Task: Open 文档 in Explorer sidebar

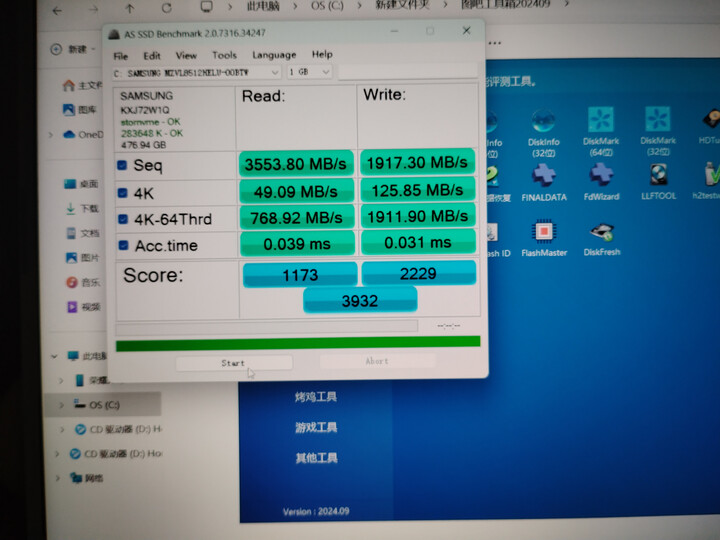Action: coord(83,233)
